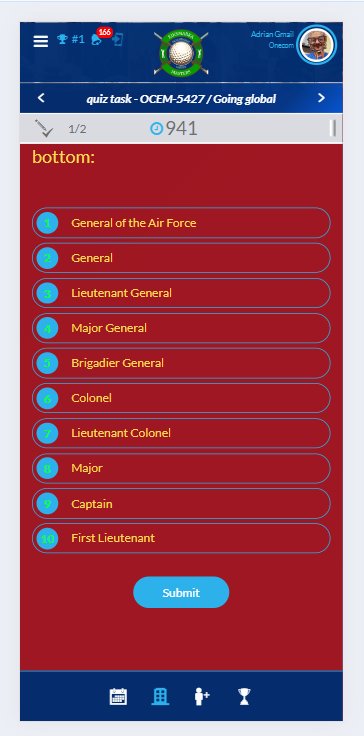Open the hamburger menu
364x736 pixels.
(40, 41)
